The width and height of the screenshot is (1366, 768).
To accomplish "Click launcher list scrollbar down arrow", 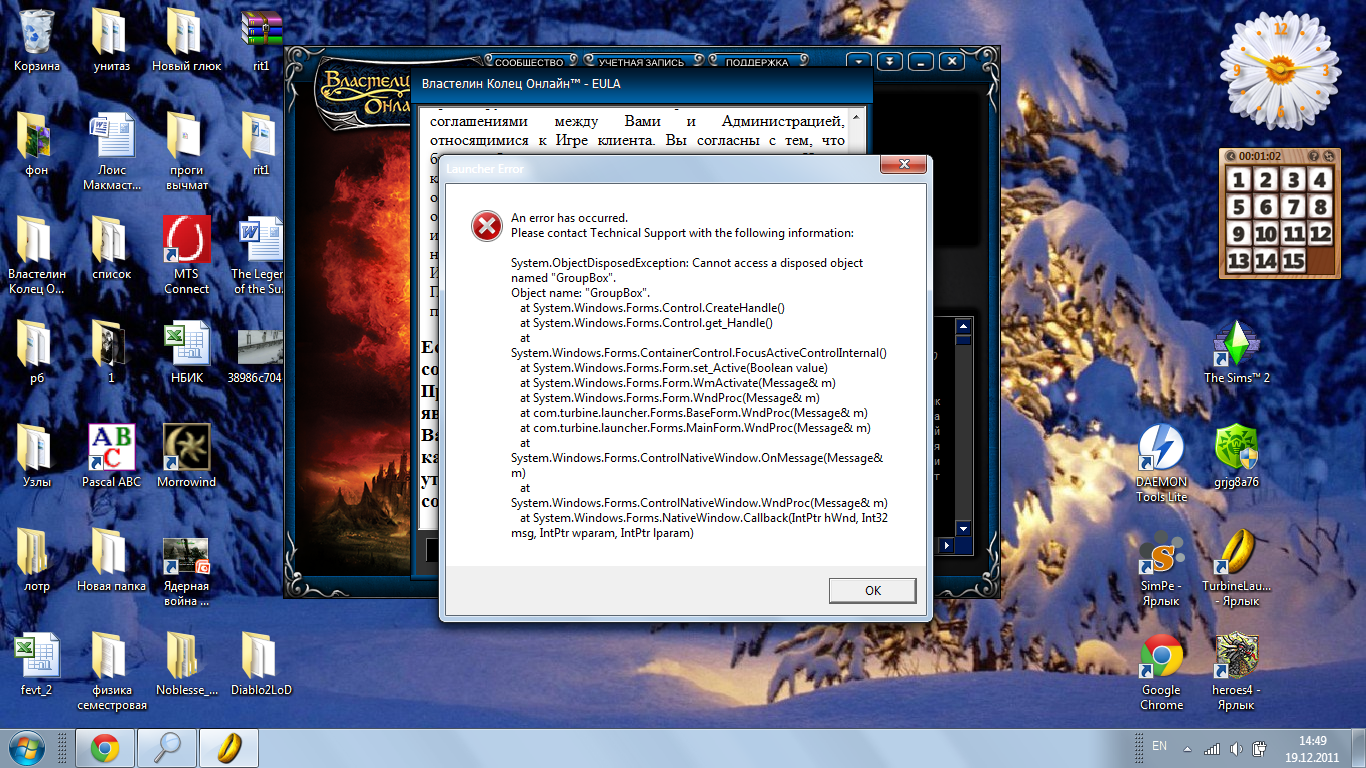I will tap(963, 528).
